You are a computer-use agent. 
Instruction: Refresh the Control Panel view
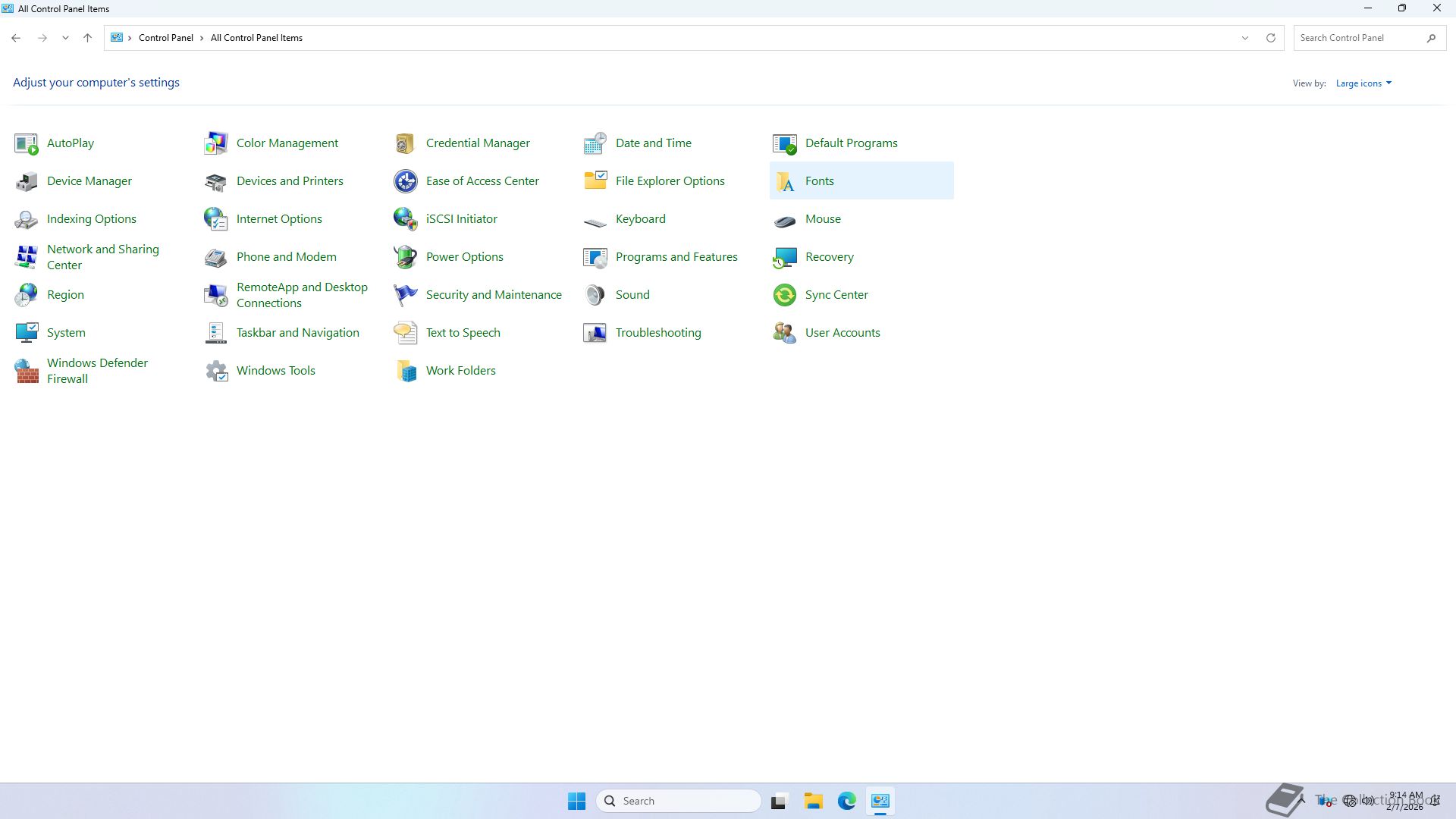(1271, 38)
